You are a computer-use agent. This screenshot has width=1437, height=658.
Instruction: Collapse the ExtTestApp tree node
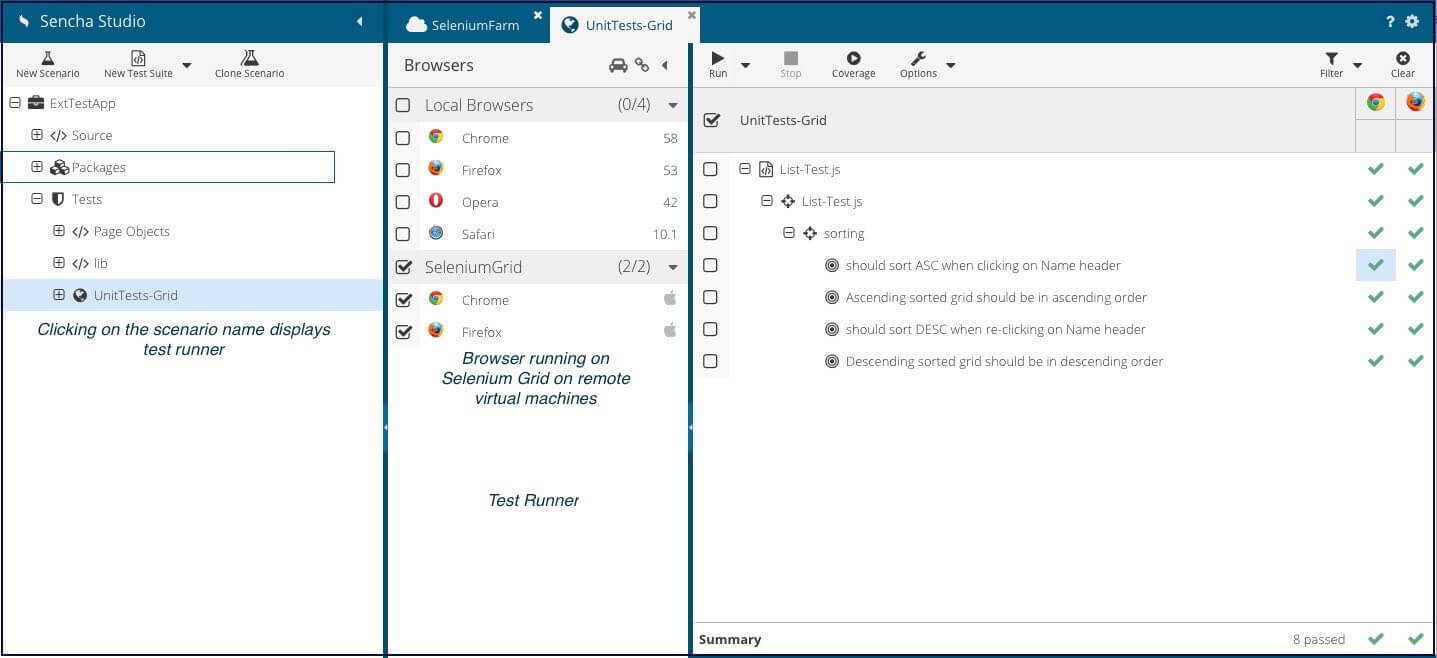(15, 103)
